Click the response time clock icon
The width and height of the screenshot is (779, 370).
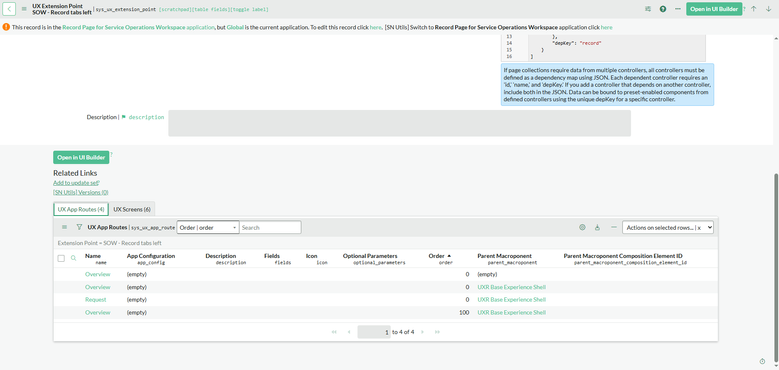[763, 361]
